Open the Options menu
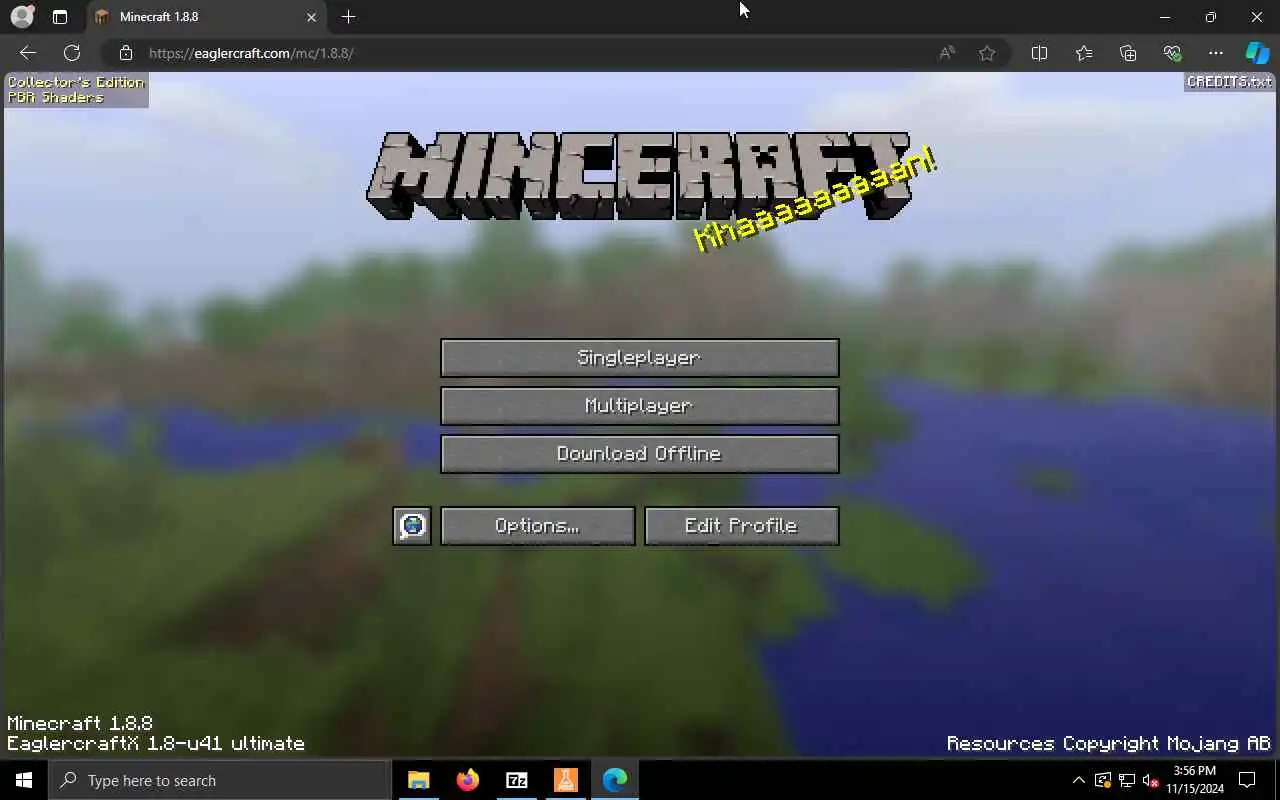The width and height of the screenshot is (1280, 800). pos(538,526)
